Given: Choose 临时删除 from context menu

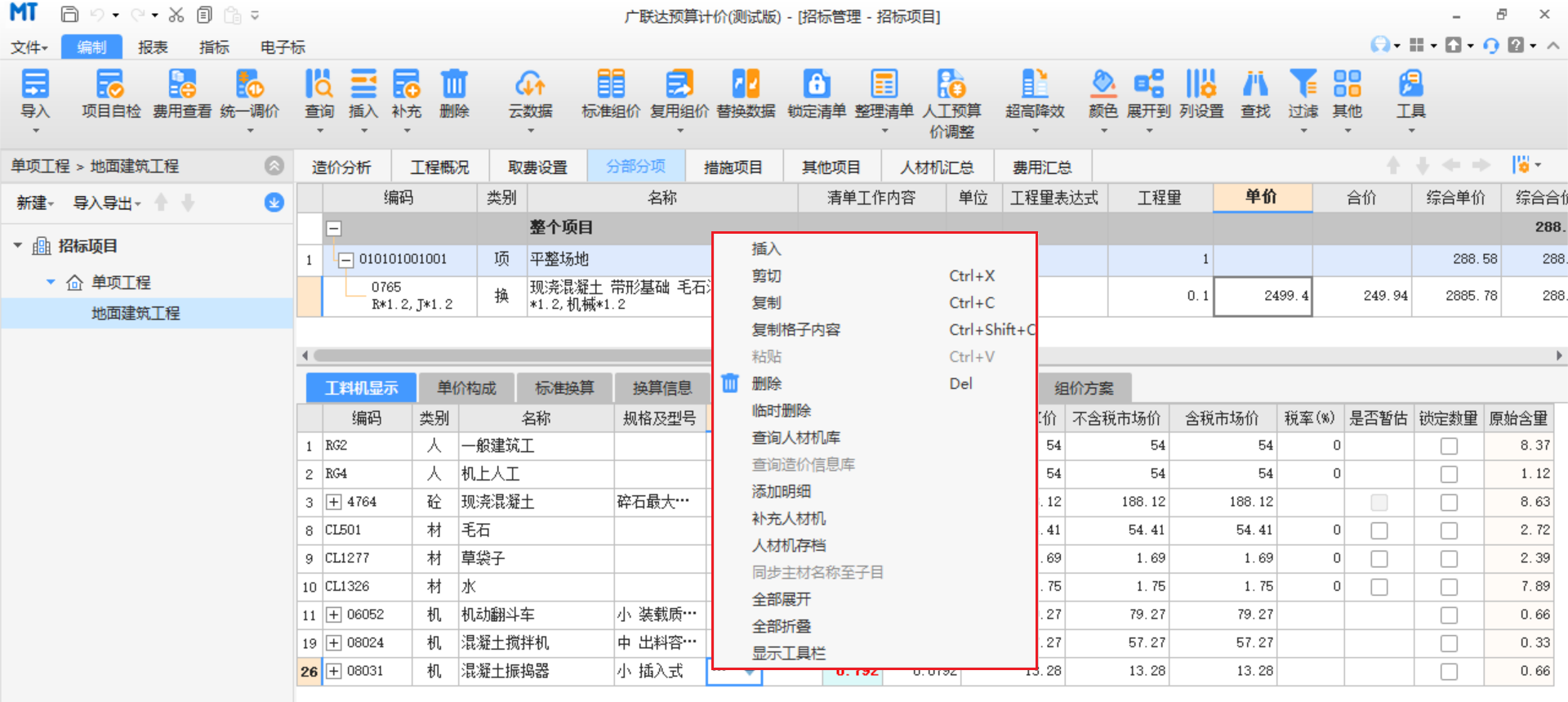Looking at the screenshot, I should pyautogui.click(x=781, y=410).
